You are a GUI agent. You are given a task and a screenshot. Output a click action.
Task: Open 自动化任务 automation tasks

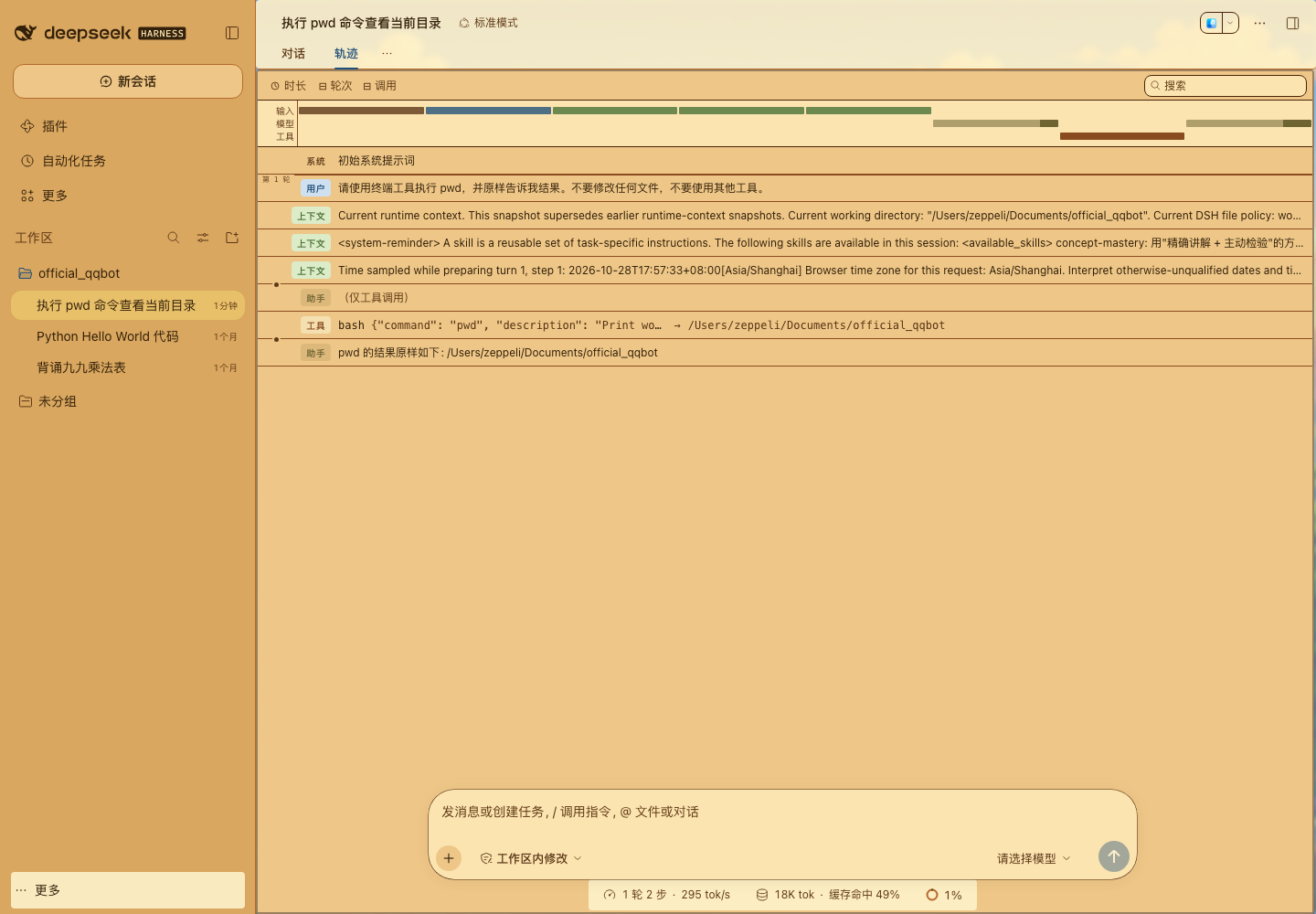(x=128, y=161)
